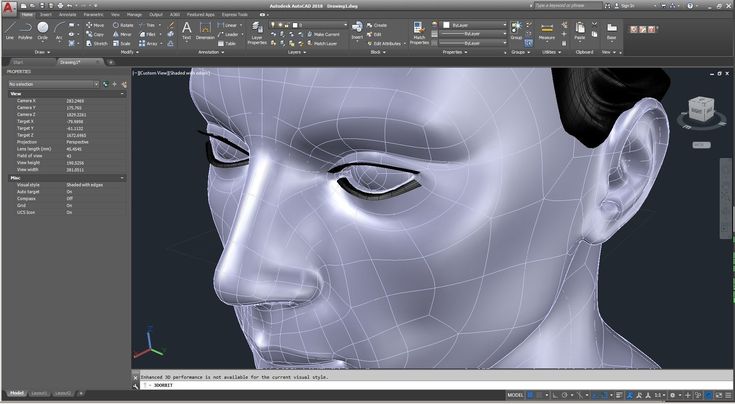Image resolution: width=735 pixels, height=404 pixels.
Task: Click the Make Current layer button
Action: (323, 34)
